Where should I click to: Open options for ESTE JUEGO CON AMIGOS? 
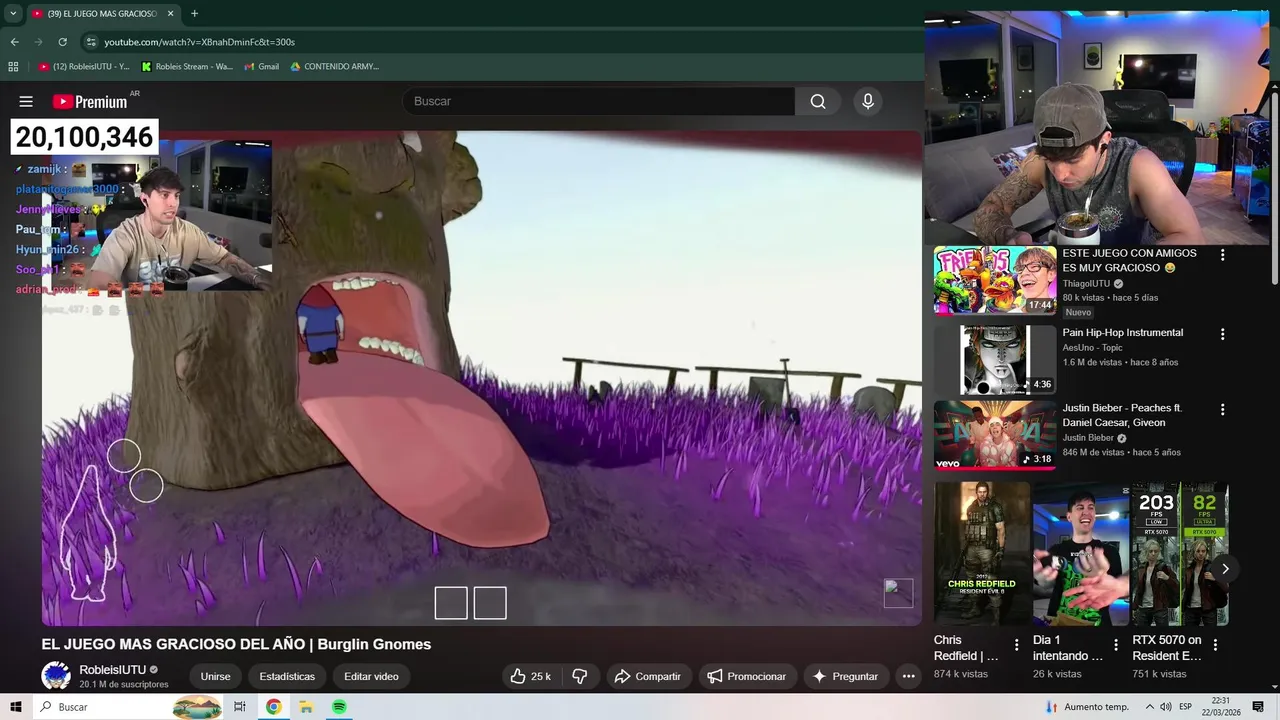(1222, 255)
